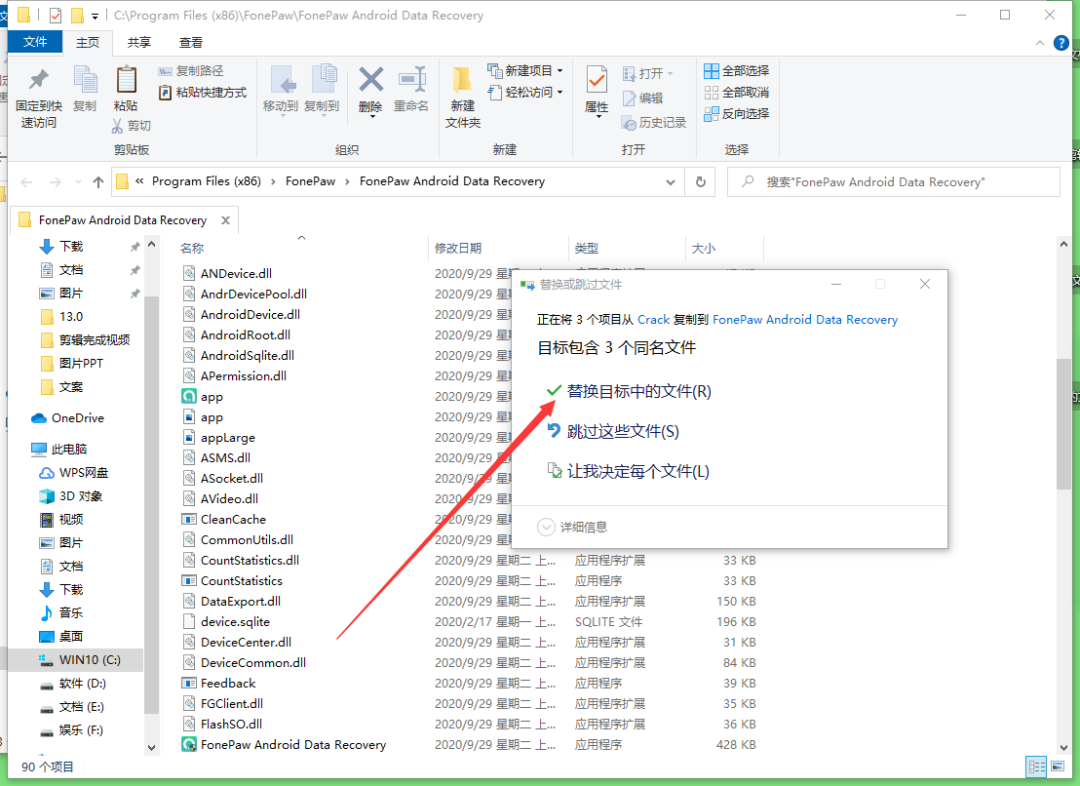
Task: Open Music folder in sidebar
Action: click(x=61, y=612)
